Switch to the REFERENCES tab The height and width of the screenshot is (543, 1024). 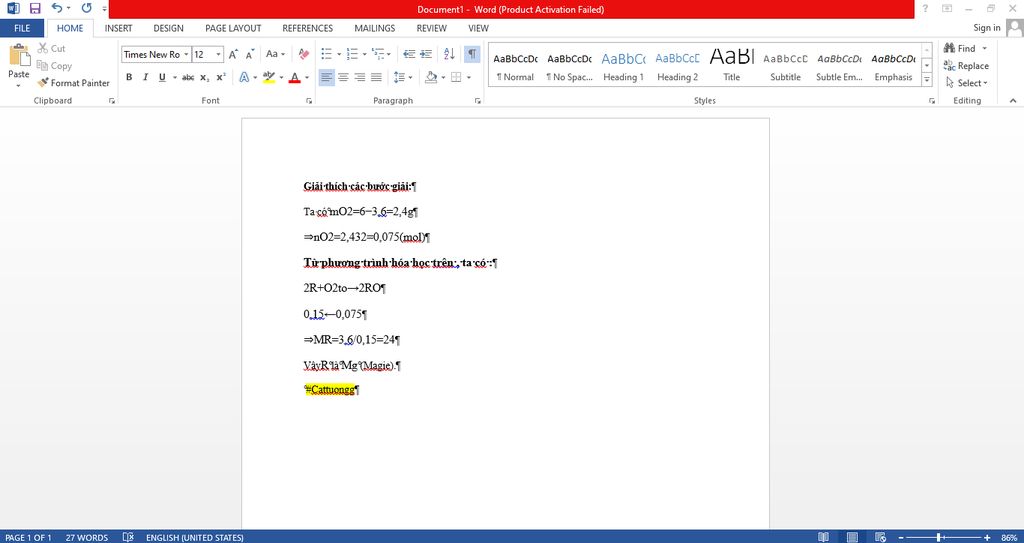pos(308,28)
